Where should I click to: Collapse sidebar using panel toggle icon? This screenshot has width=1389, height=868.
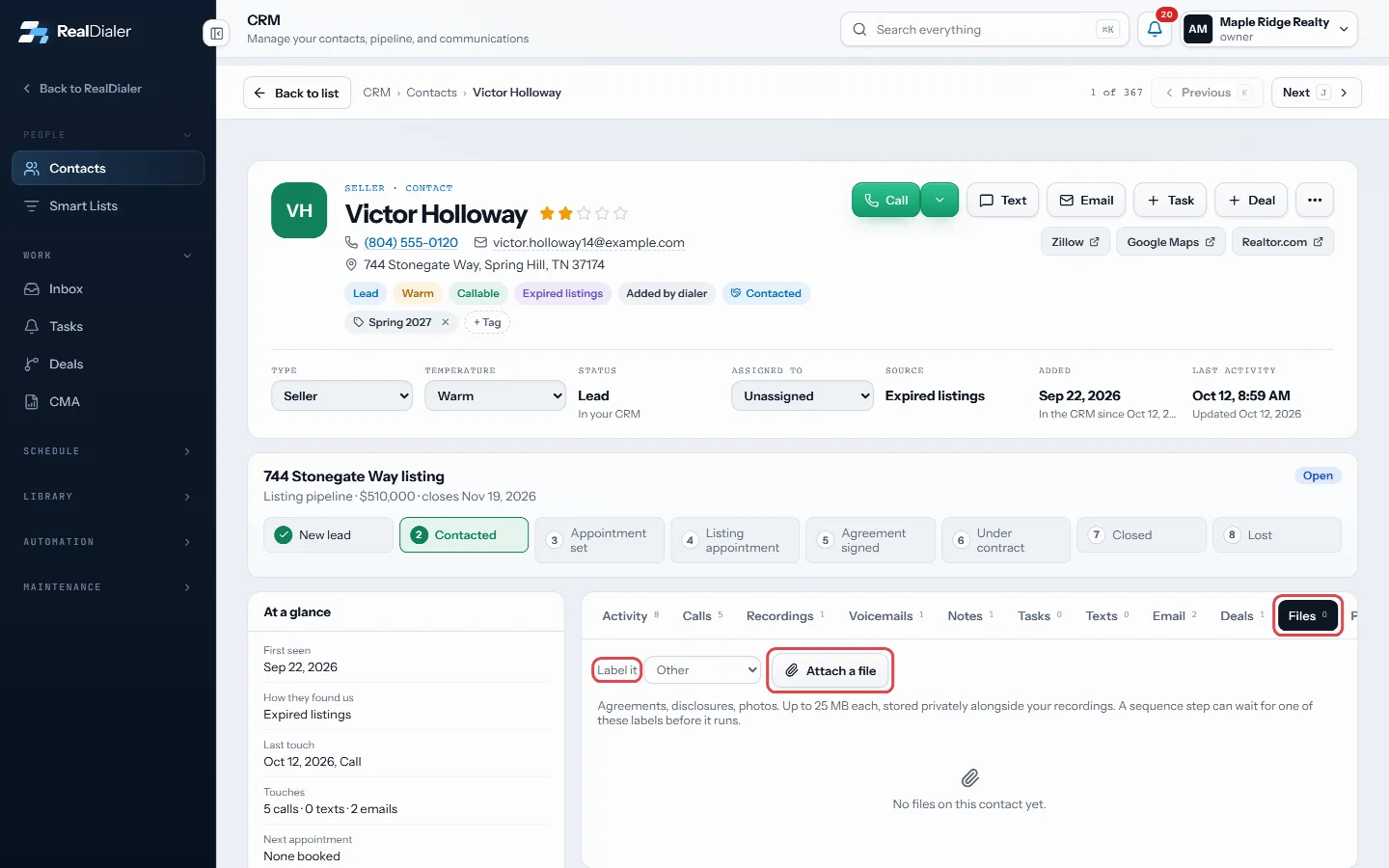point(216,34)
